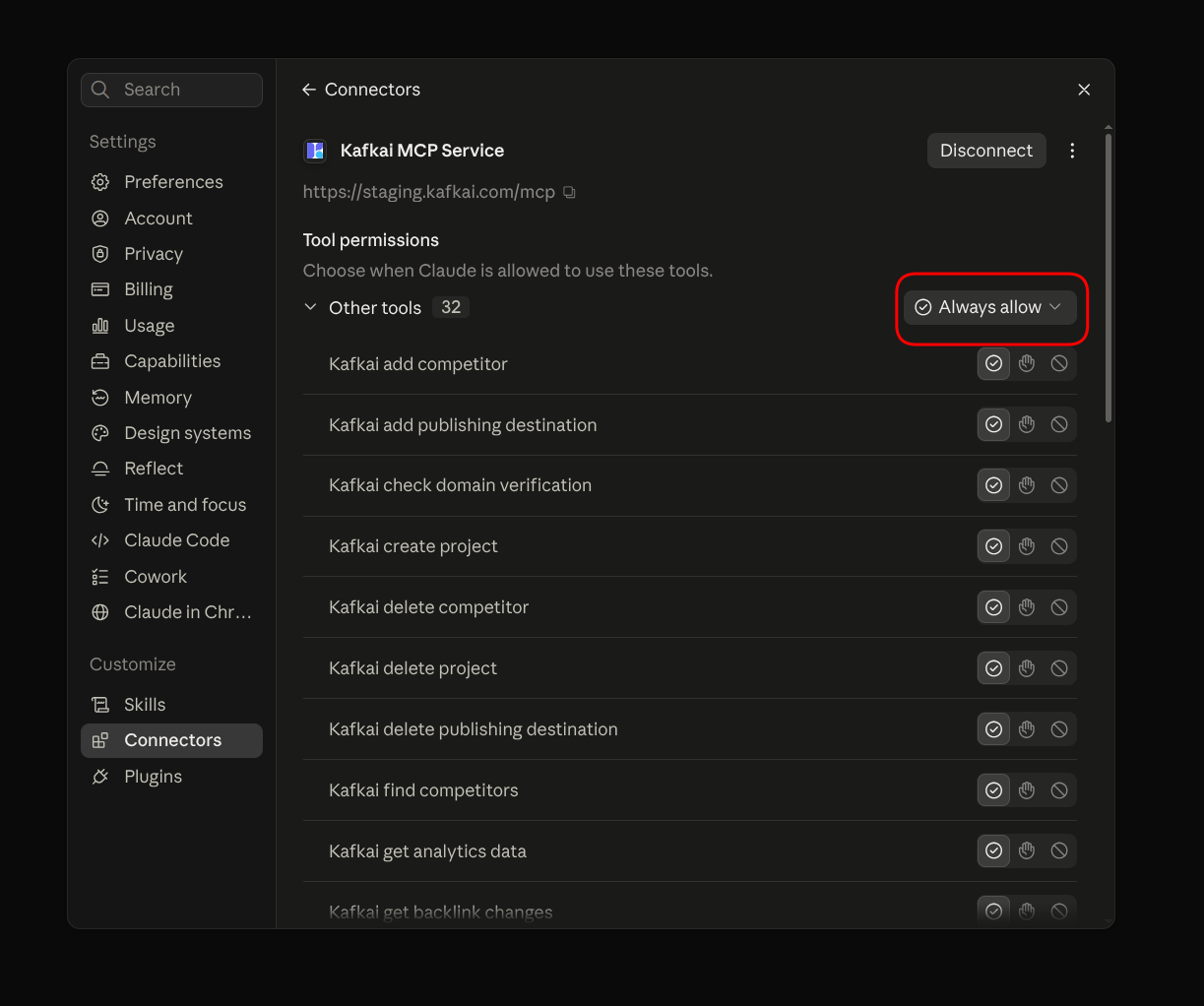
Task: Click the Kafkai delete project row label
Action: coord(412,668)
